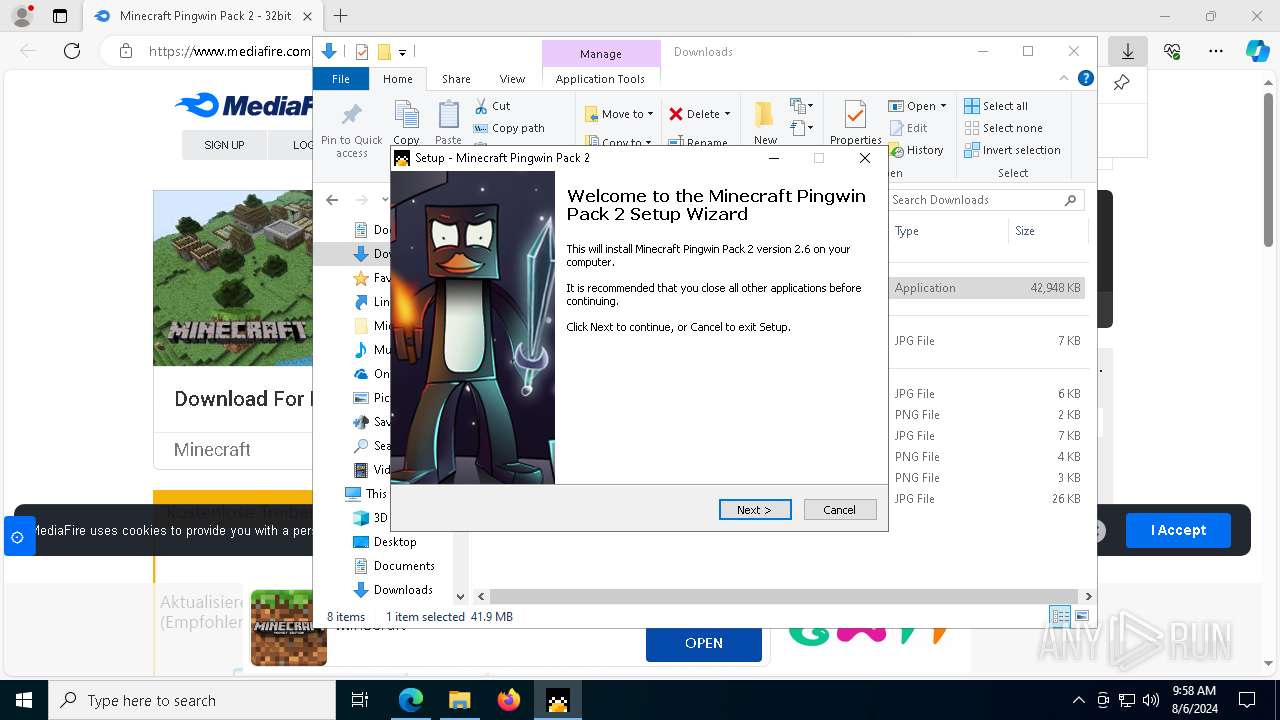The height and width of the screenshot is (720, 1280).
Task: Expand the Delete dropdown arrow
Action: pyautogui.click(x=727, y=114)
